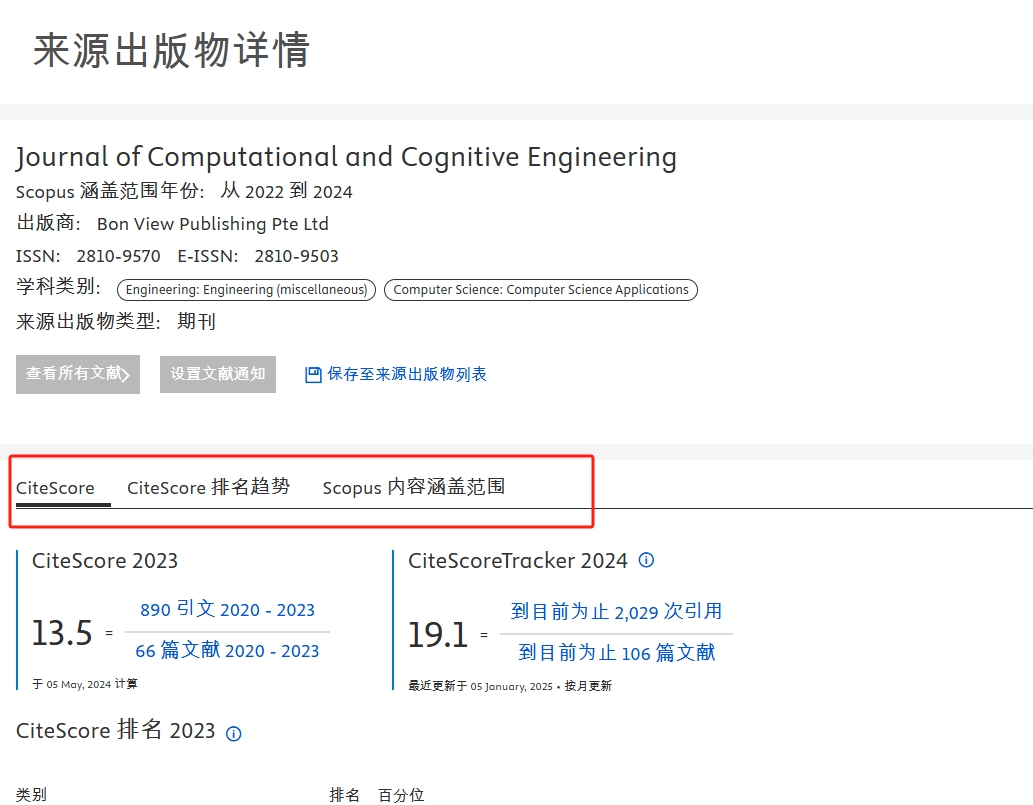Click the 到目前为止 106 篇文献 link
The image size is (1033, 805).
[x=616, y=652]
